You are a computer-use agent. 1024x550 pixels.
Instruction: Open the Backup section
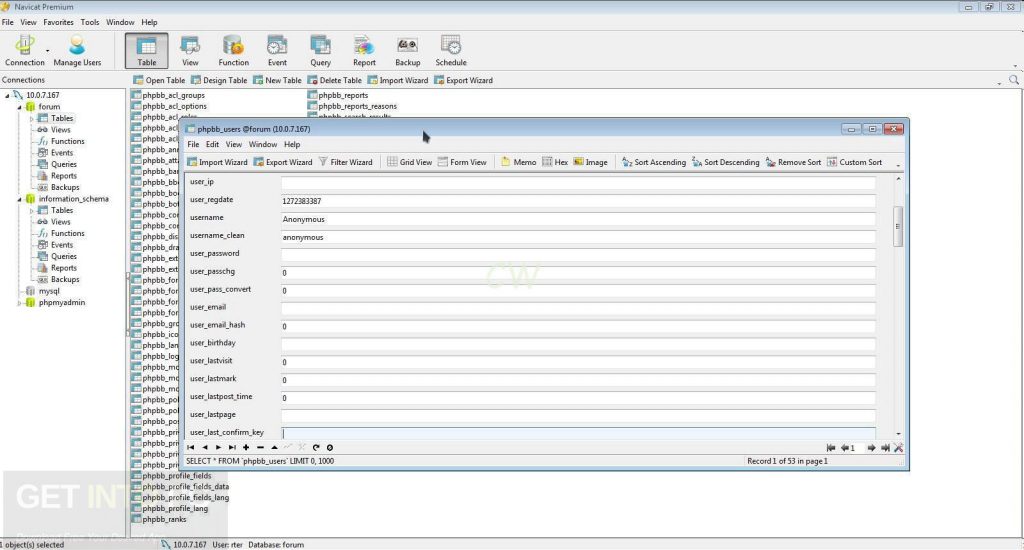(x=408, y=50)
